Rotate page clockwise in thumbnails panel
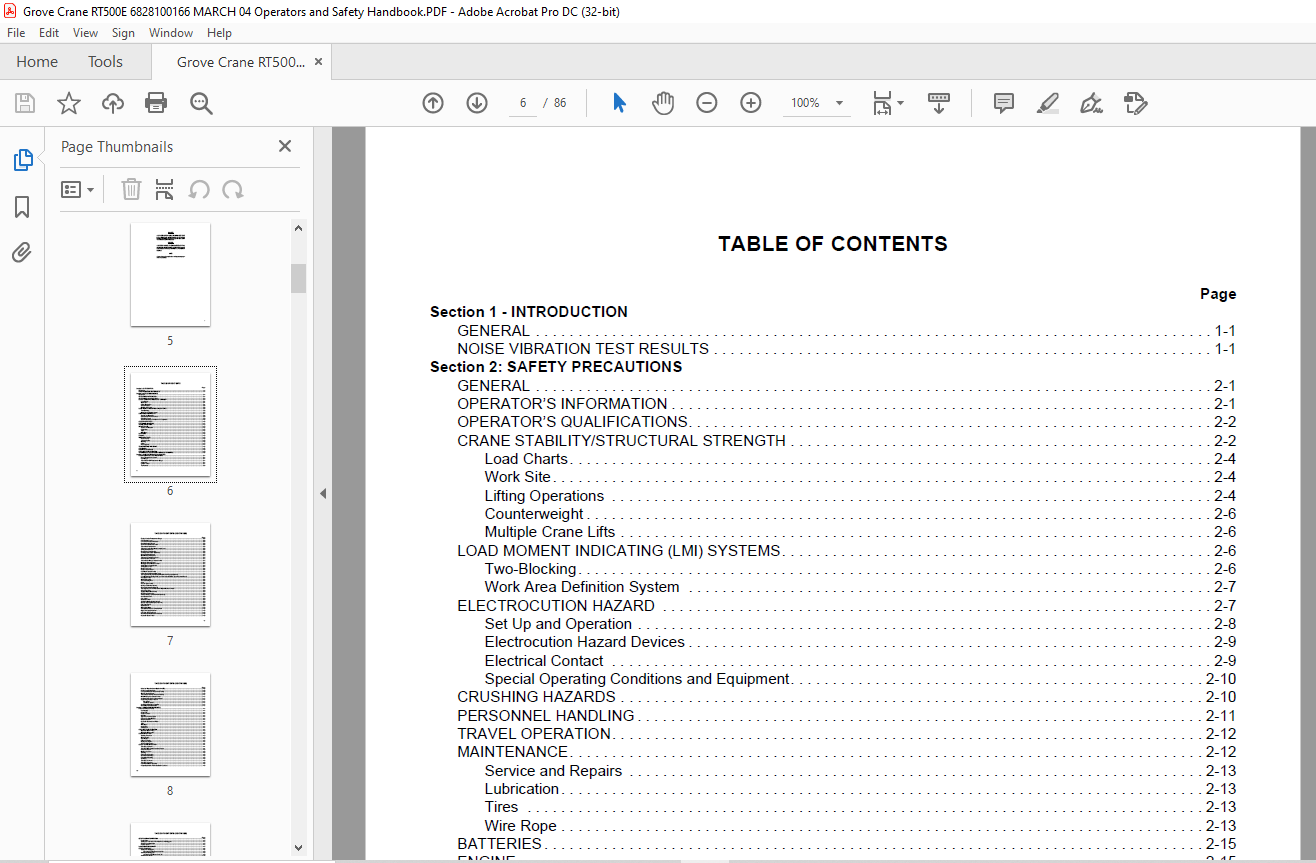 pos(233,189)
